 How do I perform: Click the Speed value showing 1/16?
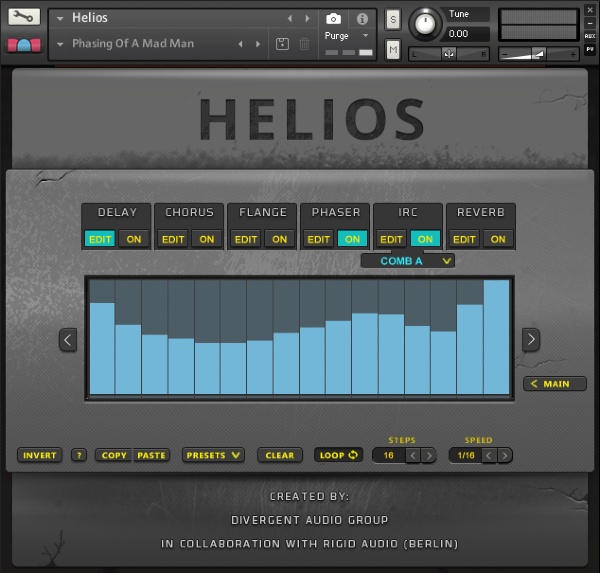pos(466,455)
